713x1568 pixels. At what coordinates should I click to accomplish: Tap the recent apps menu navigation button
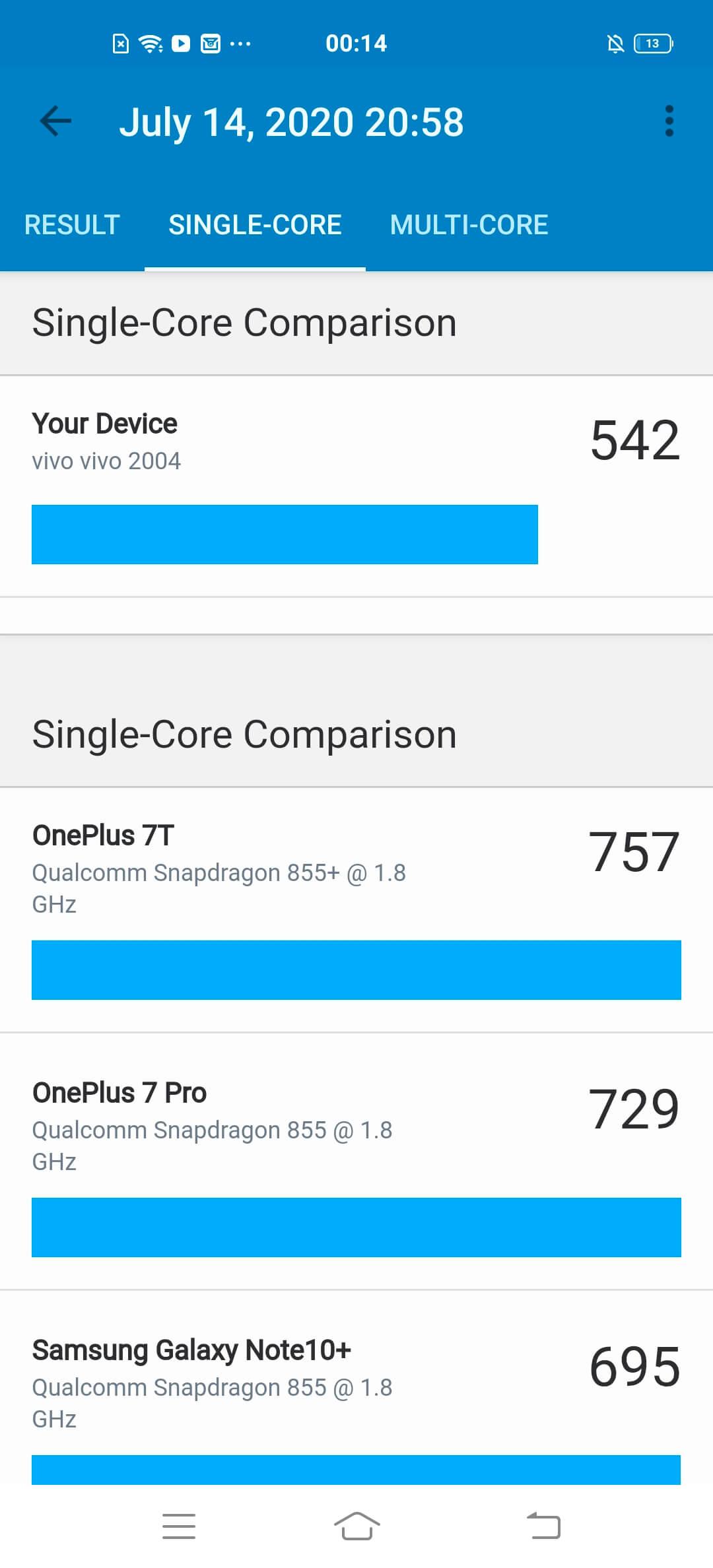tap(179, 1526)
